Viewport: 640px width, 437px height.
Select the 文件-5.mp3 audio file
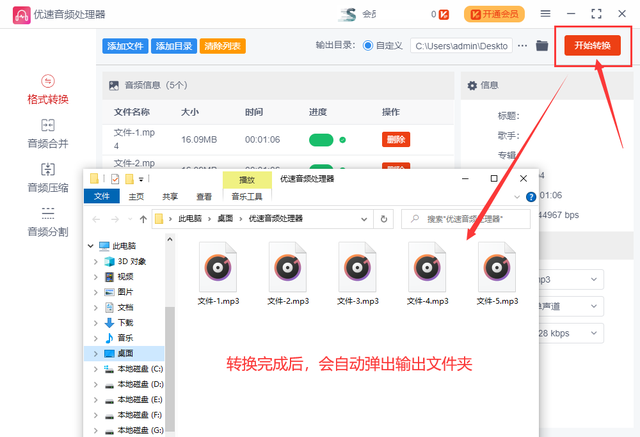[x=497, y=273]
